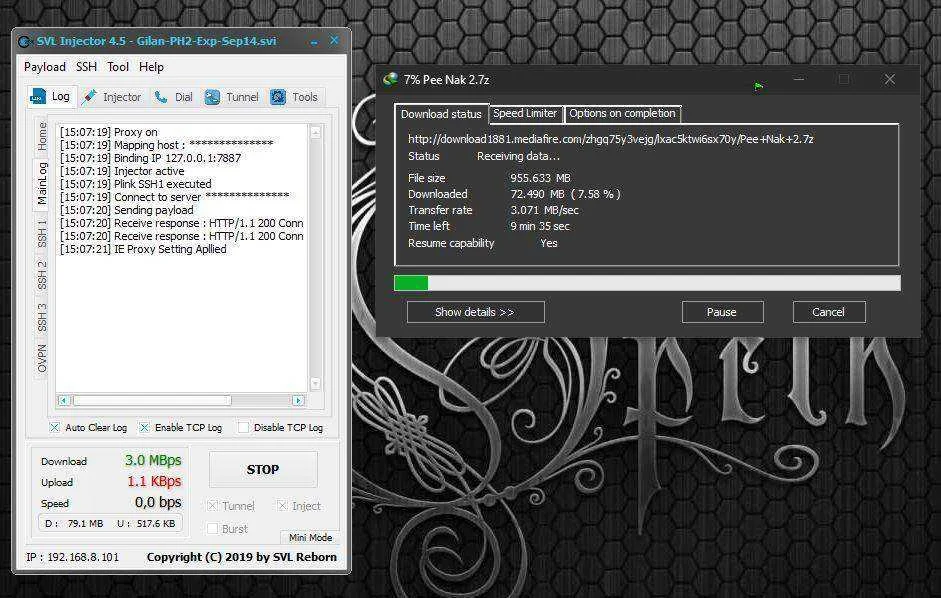Screen dimensions: 941x598
Task: Toggle the Inject checkbox
Action: [282, 506]
